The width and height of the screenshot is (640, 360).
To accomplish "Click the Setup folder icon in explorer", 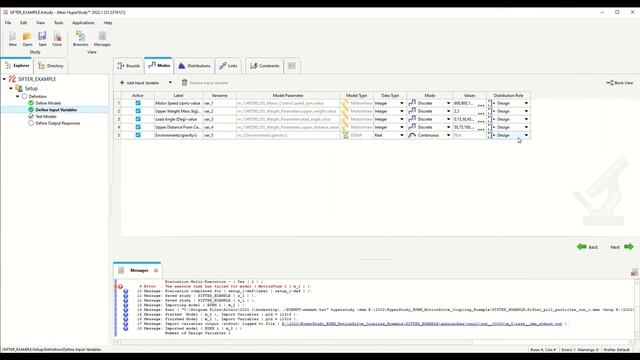I will (x=19, y=88).
